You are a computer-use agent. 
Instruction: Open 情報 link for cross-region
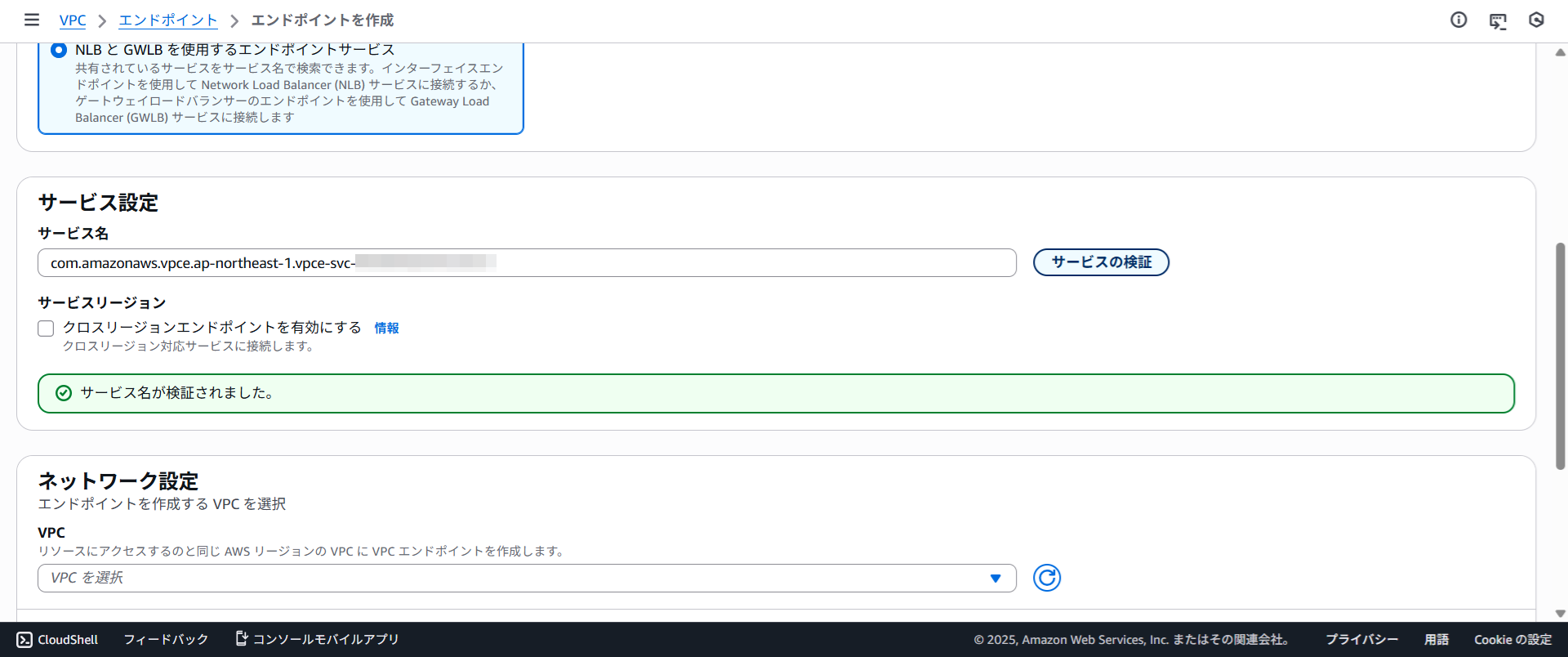pos(386,328)
